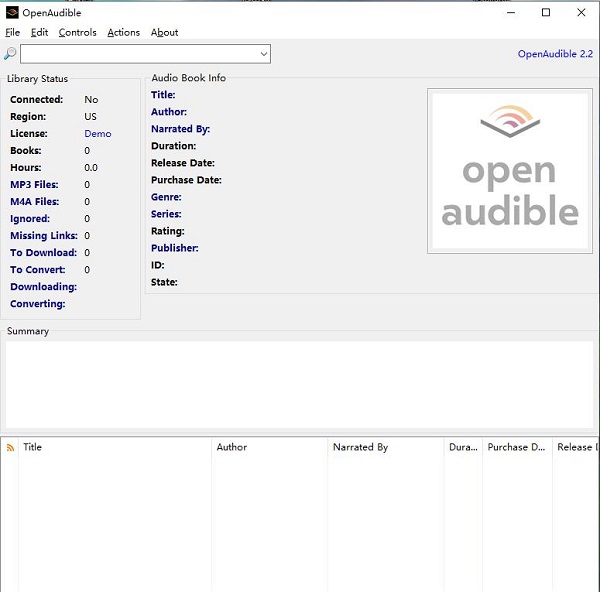Open the File menu

tap(12, 33)
